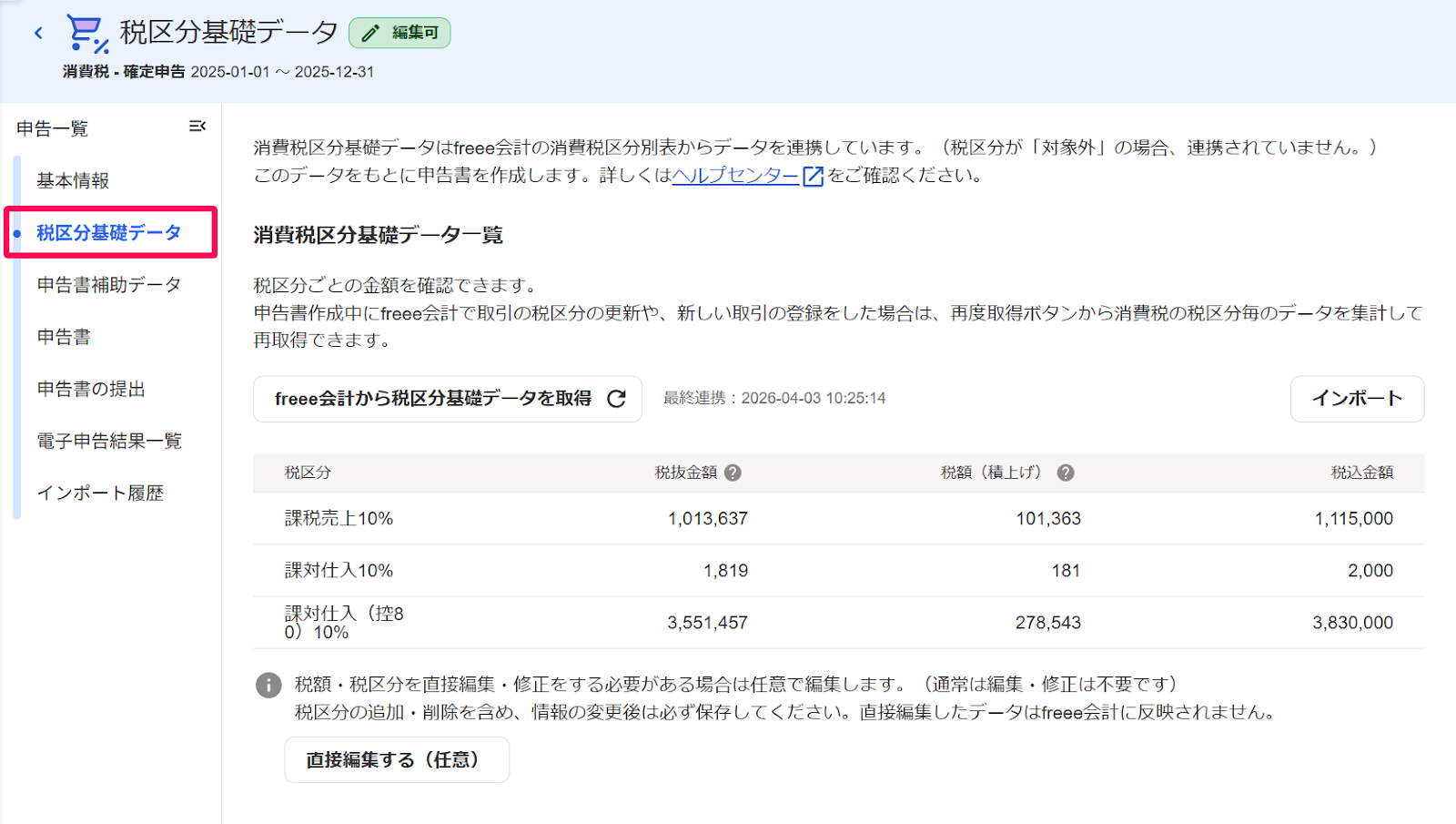
Task: Click the 税込金額 column header
Action: click(1362, 473)
